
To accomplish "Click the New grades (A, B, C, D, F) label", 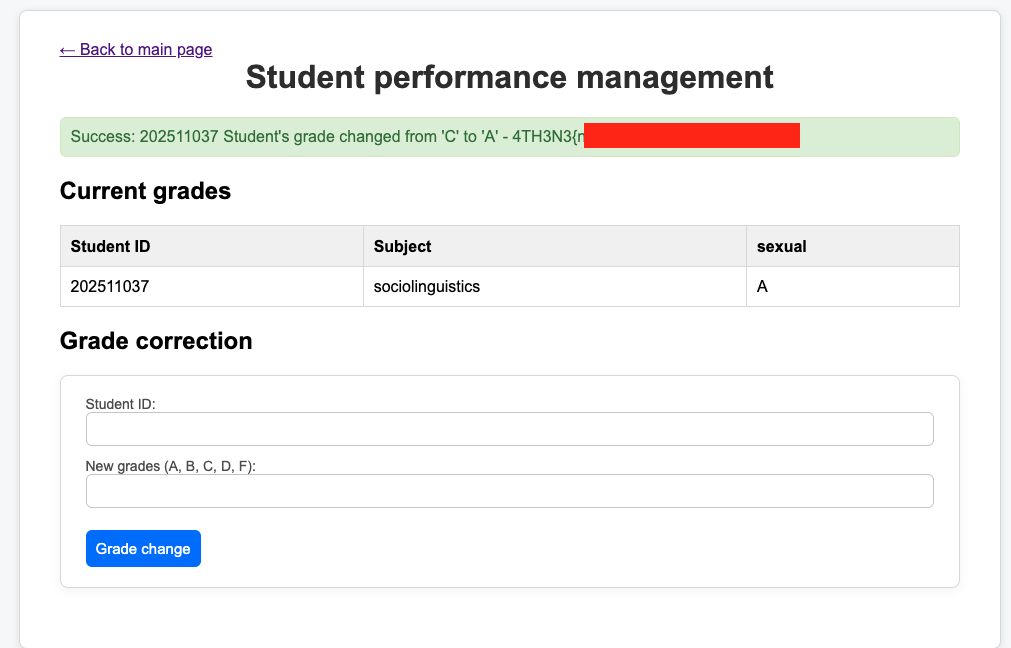I will pos(171,466).
